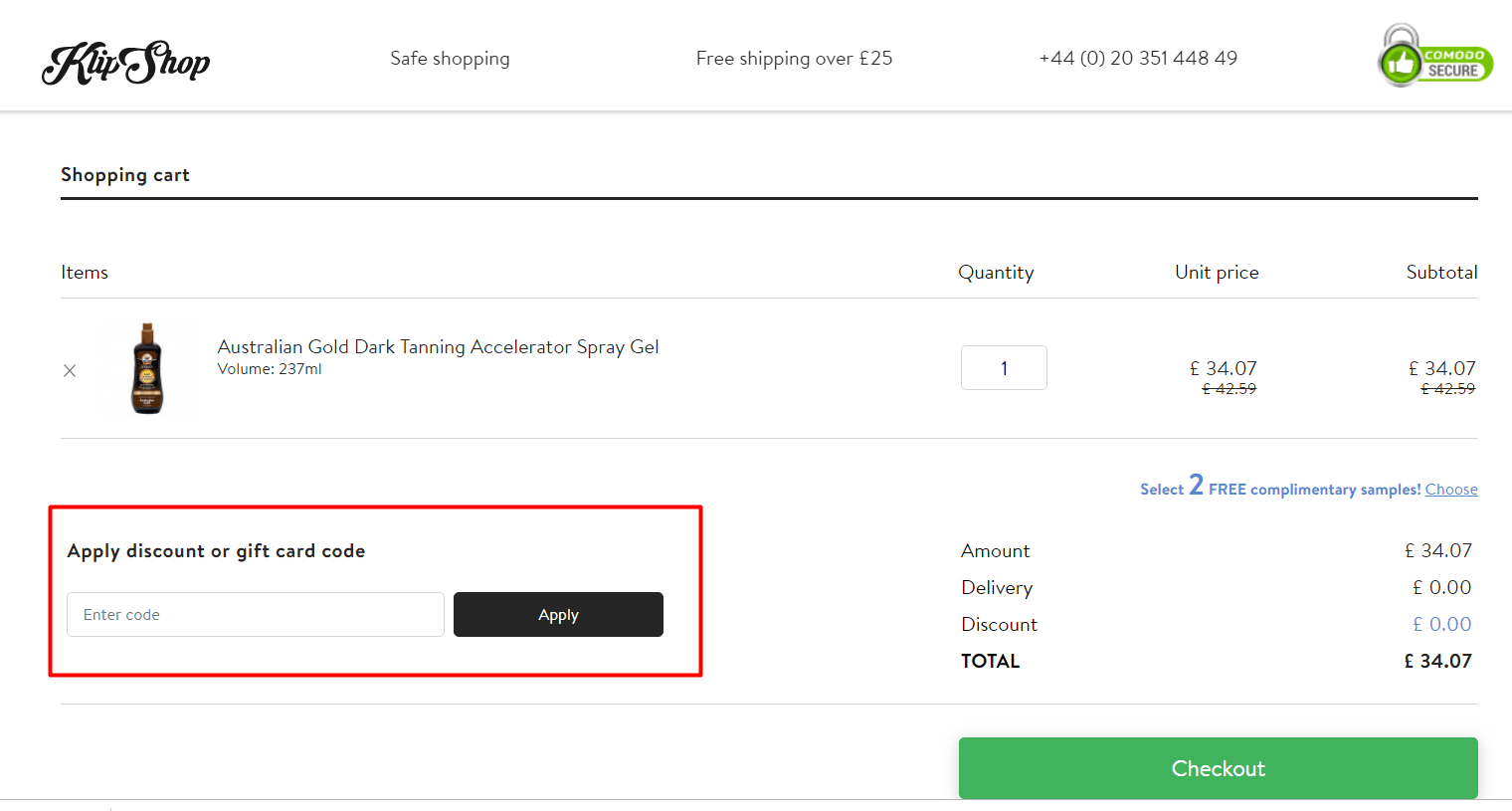Remove the Australian Gold item with the X

[70, 370]
